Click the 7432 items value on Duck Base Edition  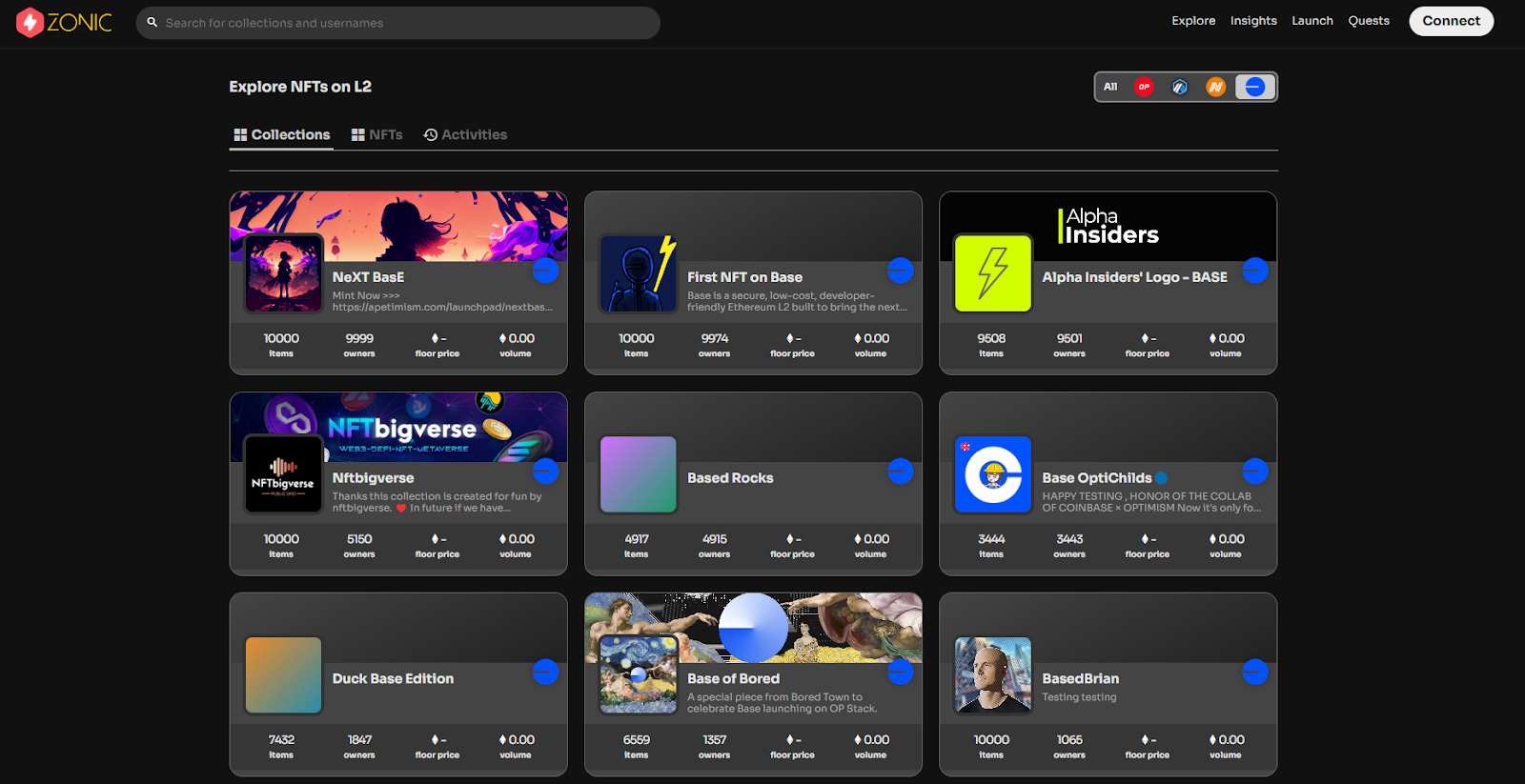coord(281,740)
